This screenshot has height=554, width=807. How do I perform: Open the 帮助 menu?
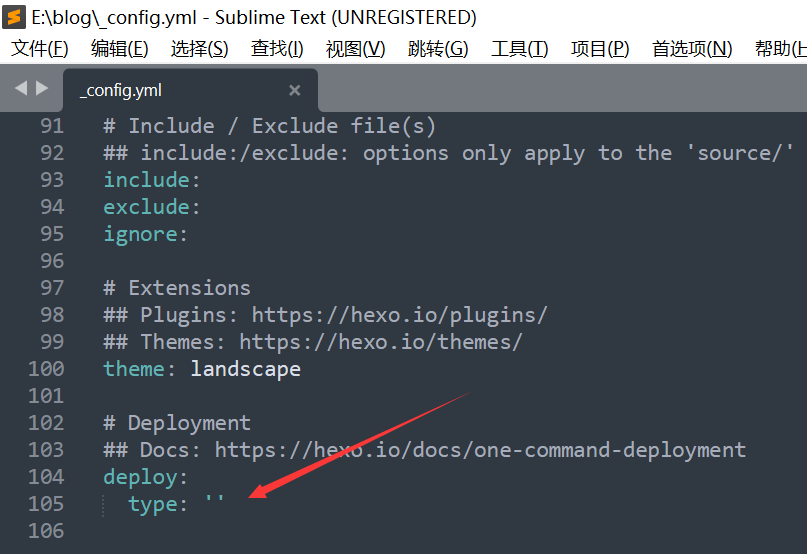click(780, 49)
